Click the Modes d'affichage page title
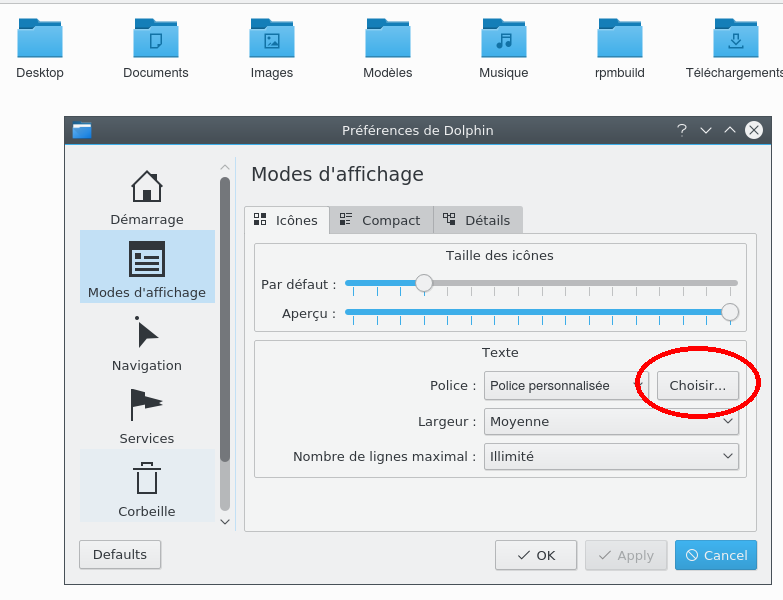This screenshot has height=600, width=783. pyautogui.click(x=338, y=174)
